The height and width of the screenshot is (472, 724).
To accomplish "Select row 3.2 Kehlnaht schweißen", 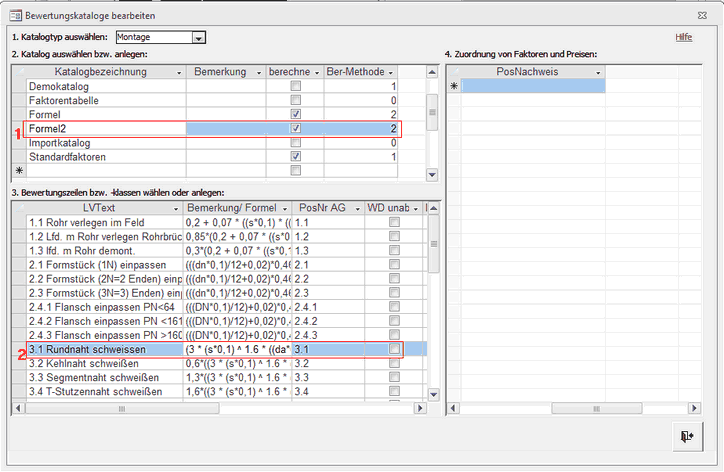I will click(x=100, y=364).
